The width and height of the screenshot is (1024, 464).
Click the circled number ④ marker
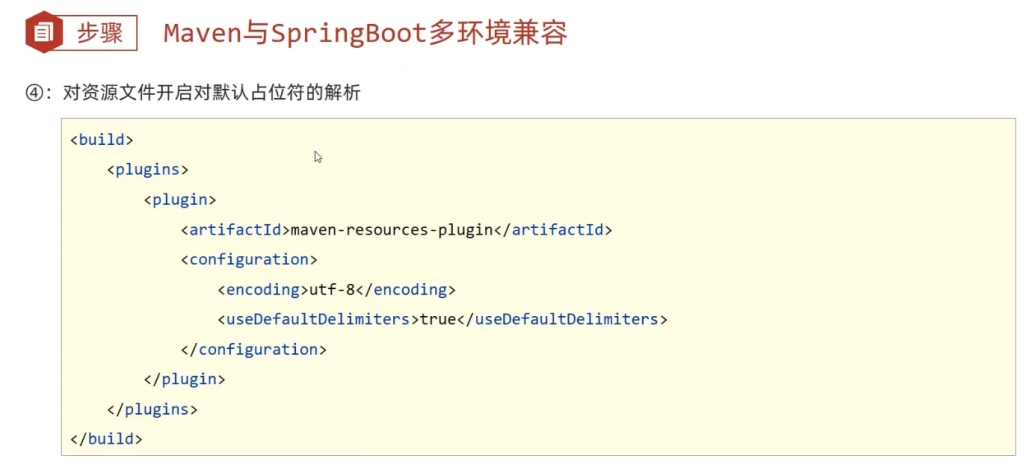[37, 93]
